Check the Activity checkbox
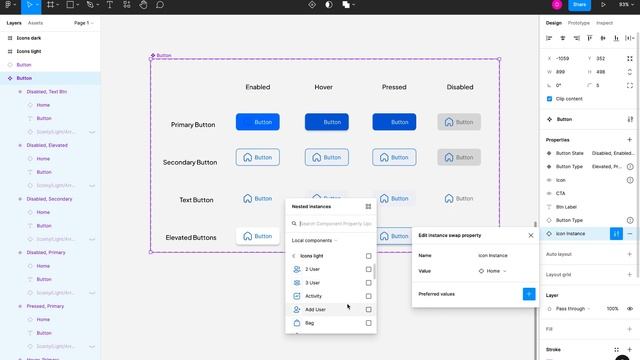 click(x=369, y=296)
